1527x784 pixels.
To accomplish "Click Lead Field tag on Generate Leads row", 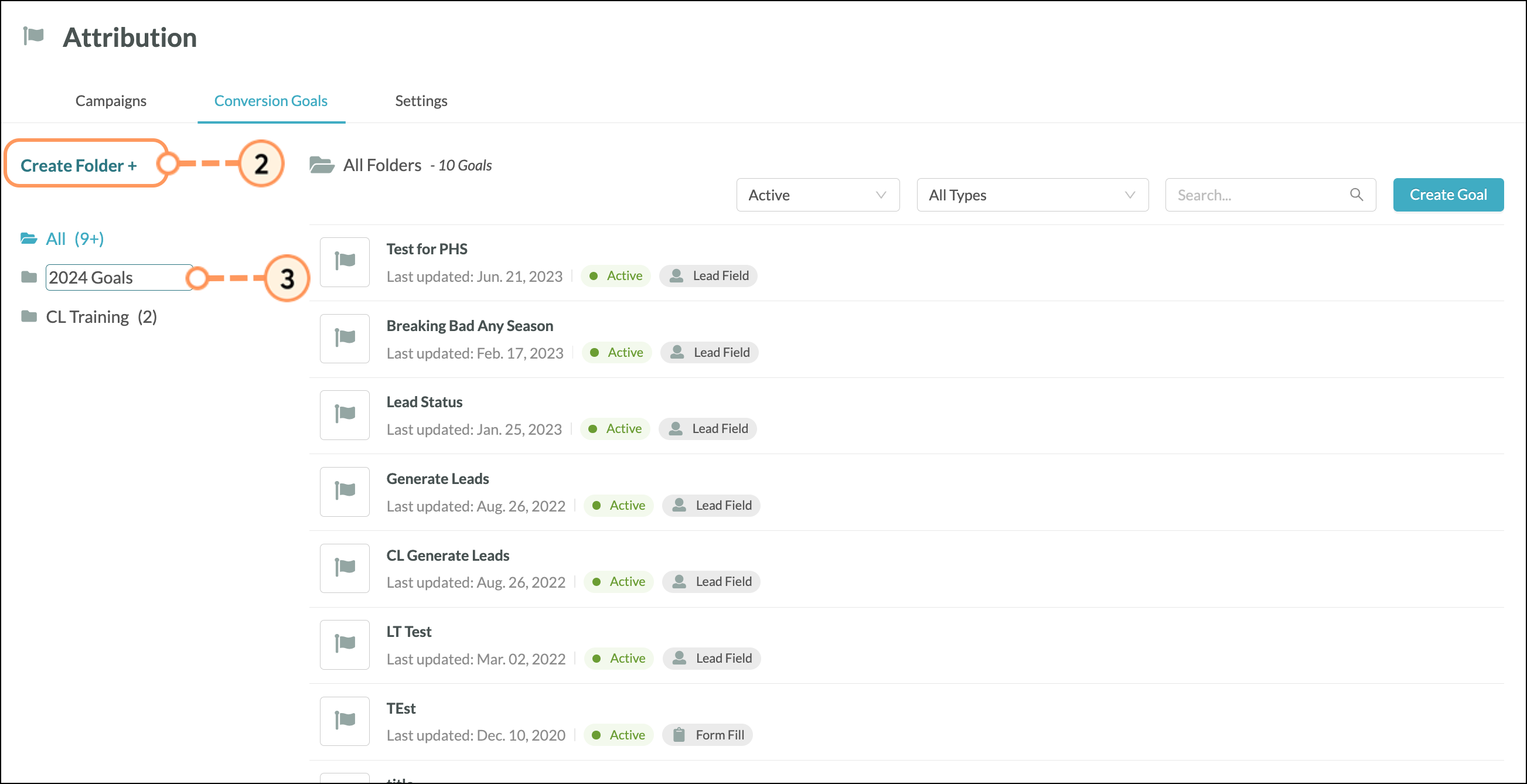I will point(711,506).
